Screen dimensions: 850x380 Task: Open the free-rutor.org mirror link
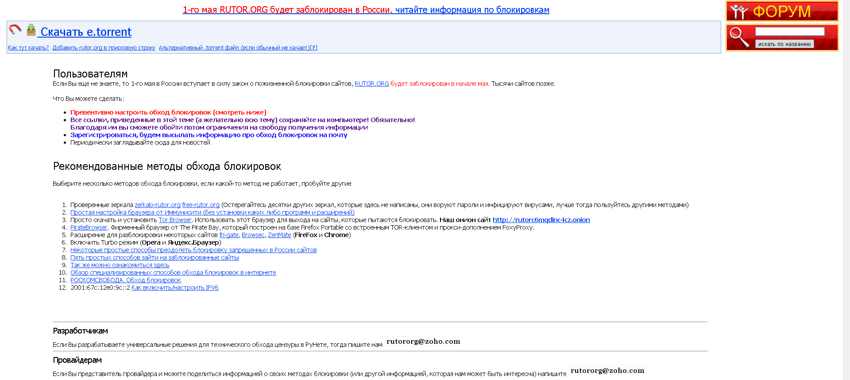tap(201, 205)
